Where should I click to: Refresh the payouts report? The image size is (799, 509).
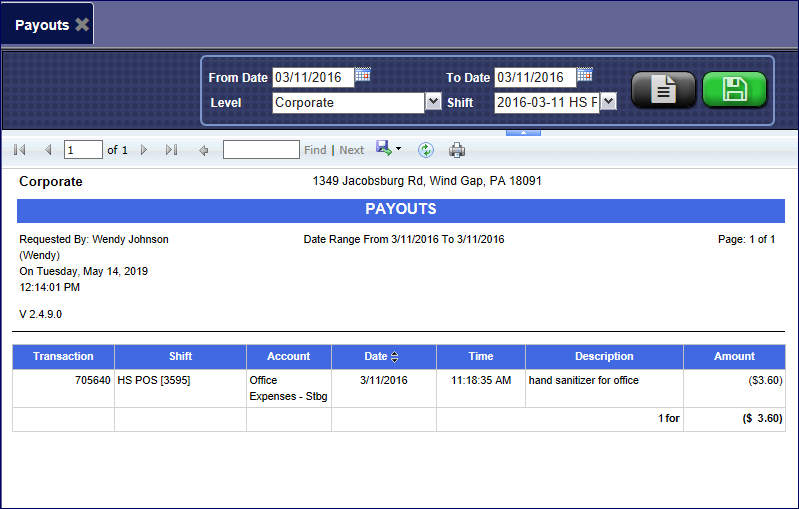pyautogui.click(x=425, y=150)
